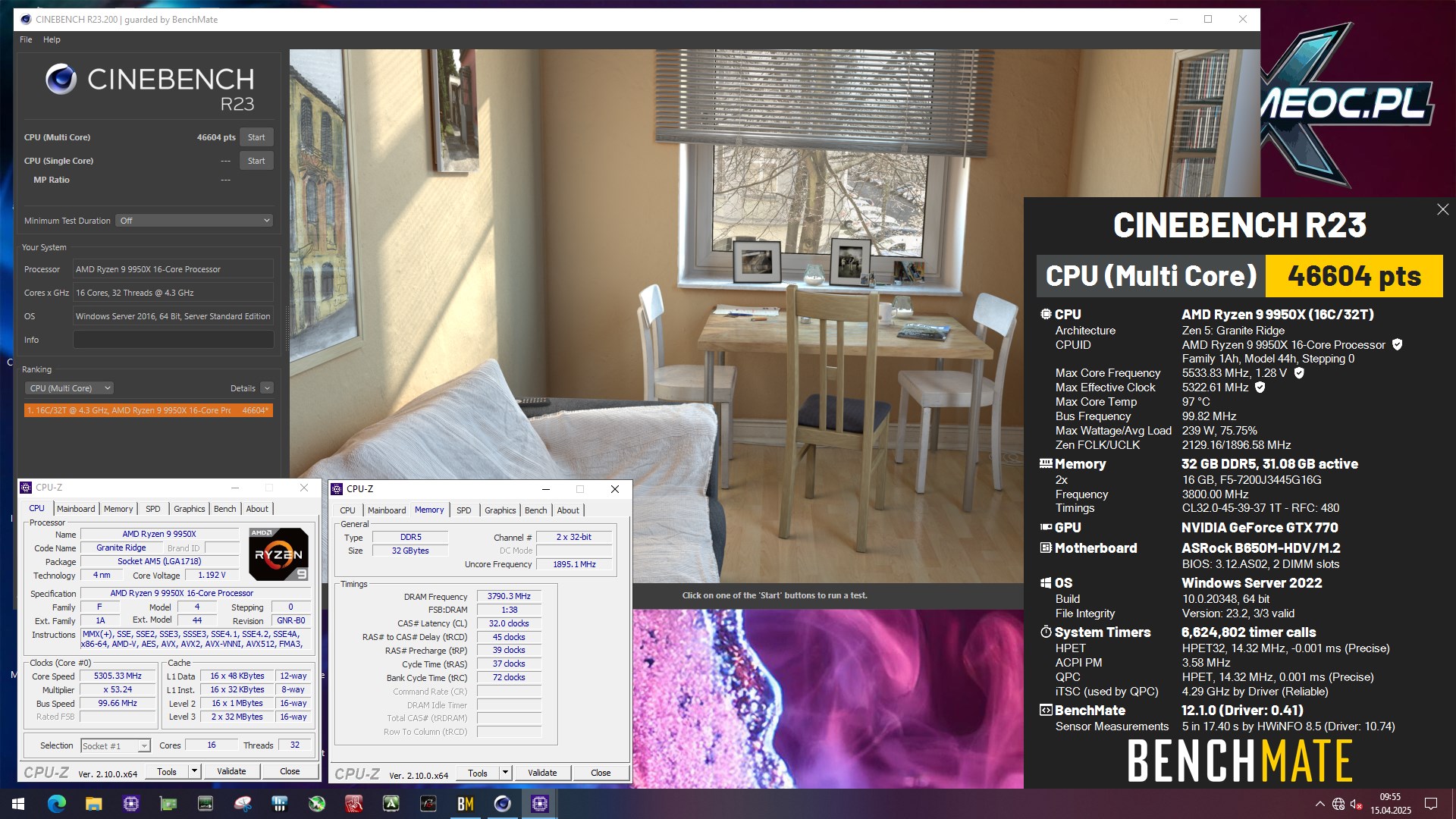Click the CPU chip icon in BenchMate panel
1456x819 pixels.
click(x=1046, y=314)
